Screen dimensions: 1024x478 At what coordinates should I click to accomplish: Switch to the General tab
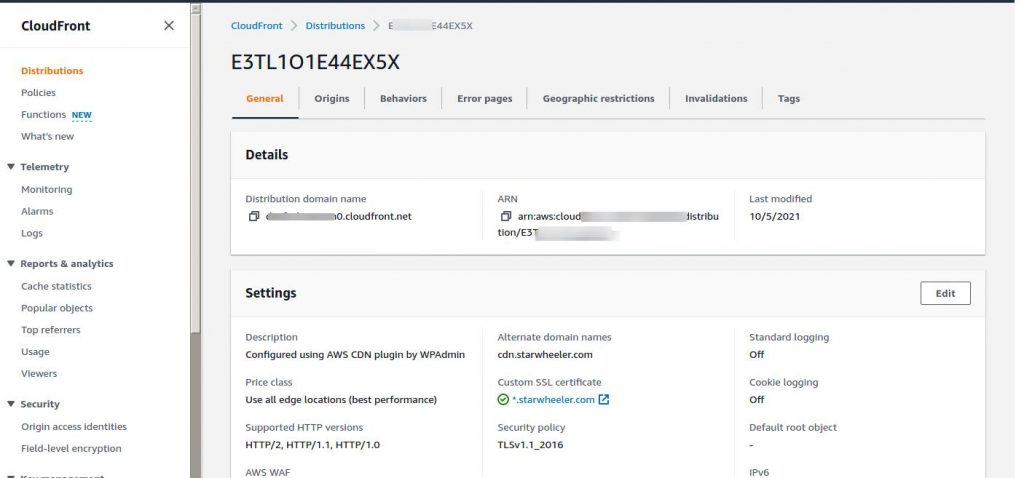tap(264, 99)
